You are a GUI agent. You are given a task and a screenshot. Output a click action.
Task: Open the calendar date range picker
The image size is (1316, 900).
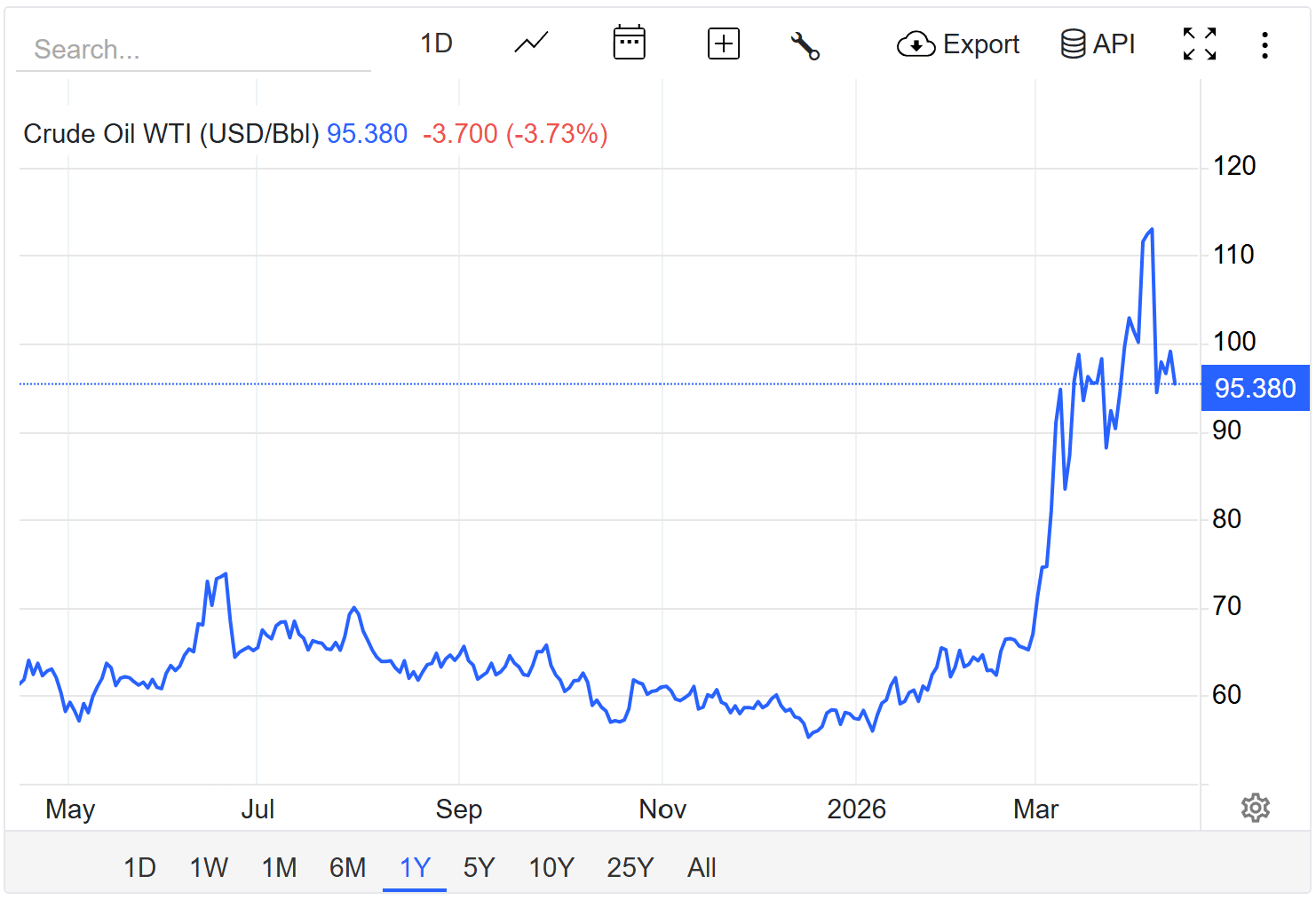point(629,43)
